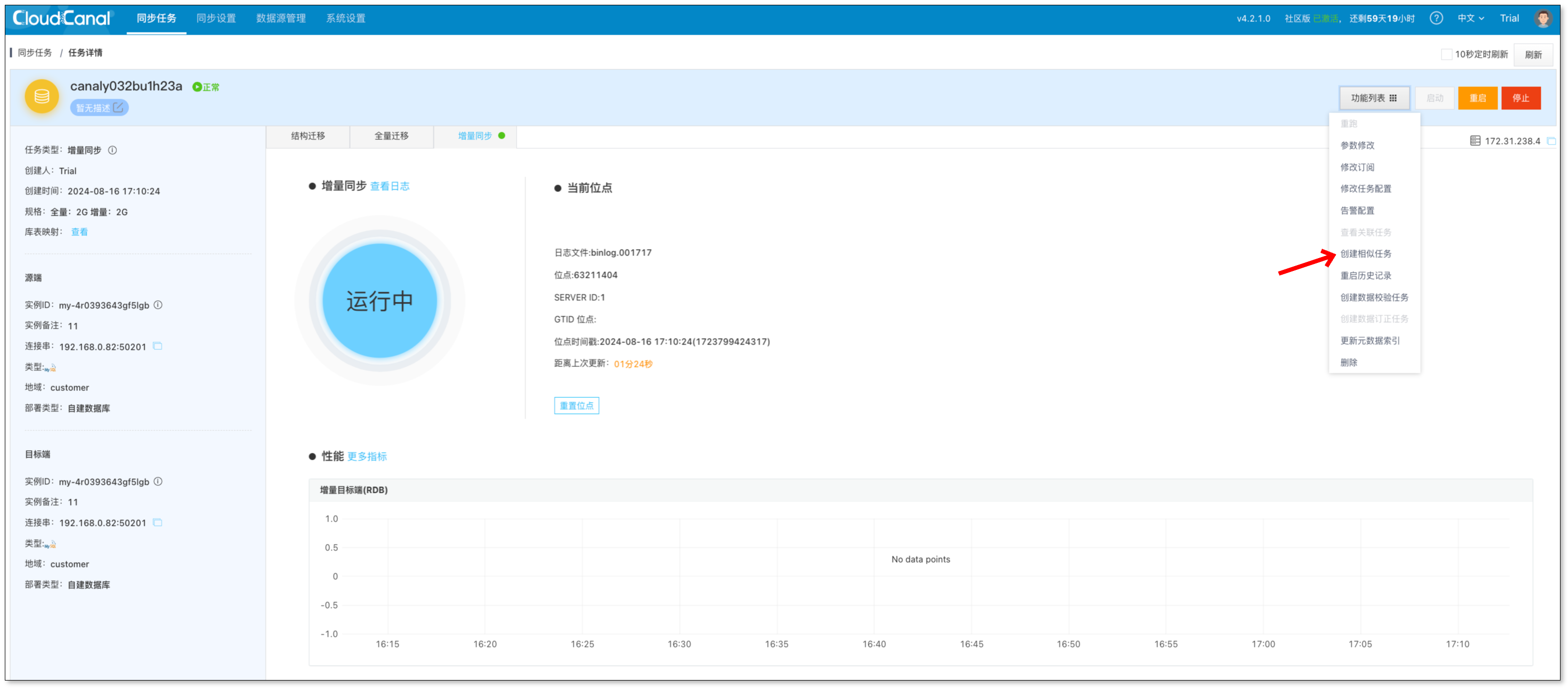Click the info icon next to 任务类型
1568x688 pixels.
113,150
